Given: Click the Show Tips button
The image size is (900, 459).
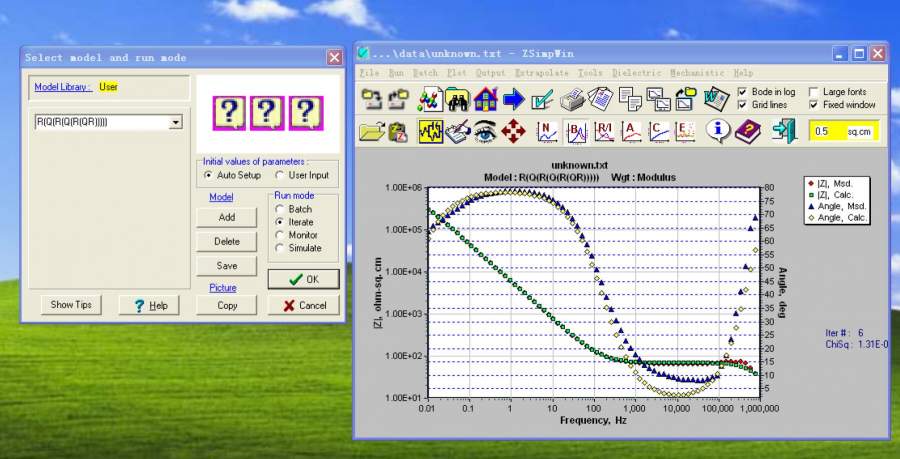Looking at the screenshot, I should 71,305.
